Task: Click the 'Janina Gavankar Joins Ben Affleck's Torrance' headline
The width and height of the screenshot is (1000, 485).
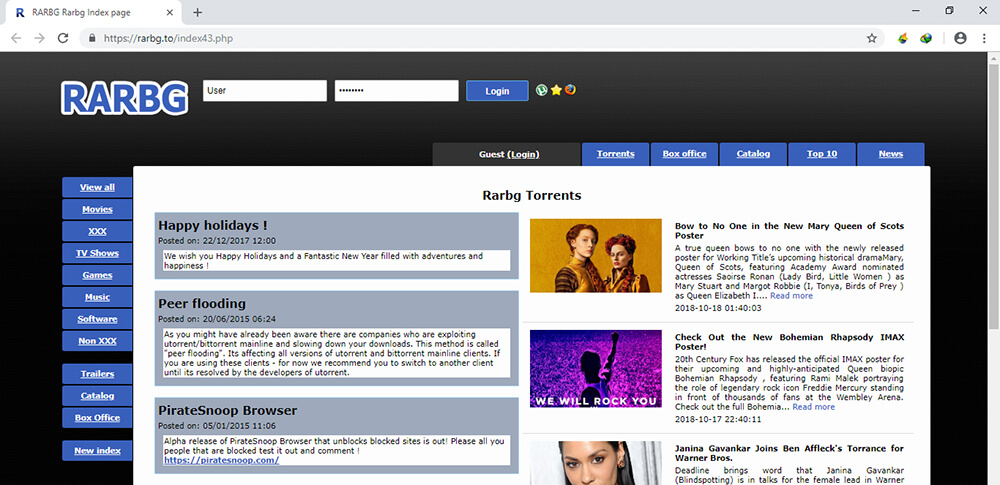Action: [x=790, y=453]
